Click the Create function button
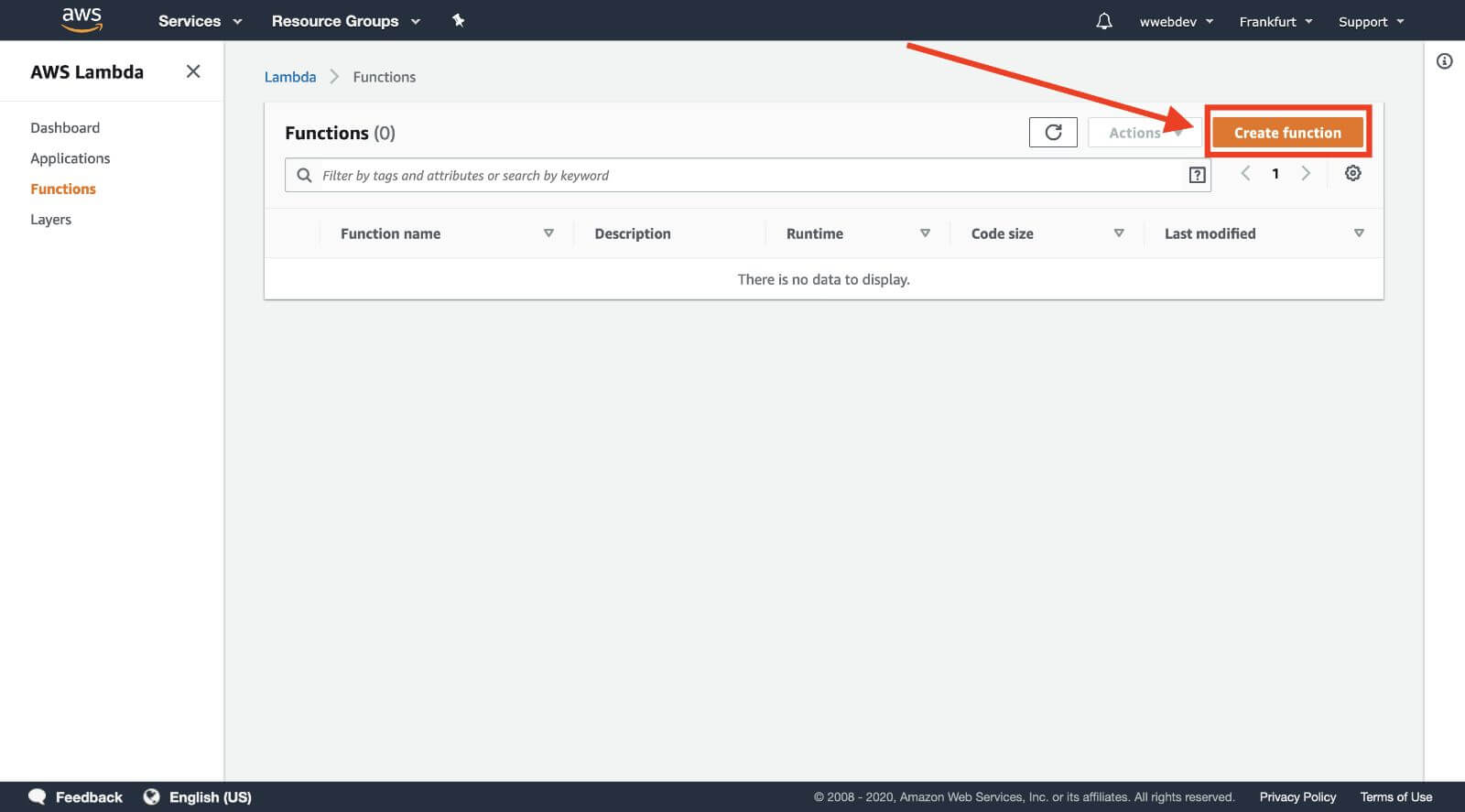 pyautogui.click(x=1287, y=133)
